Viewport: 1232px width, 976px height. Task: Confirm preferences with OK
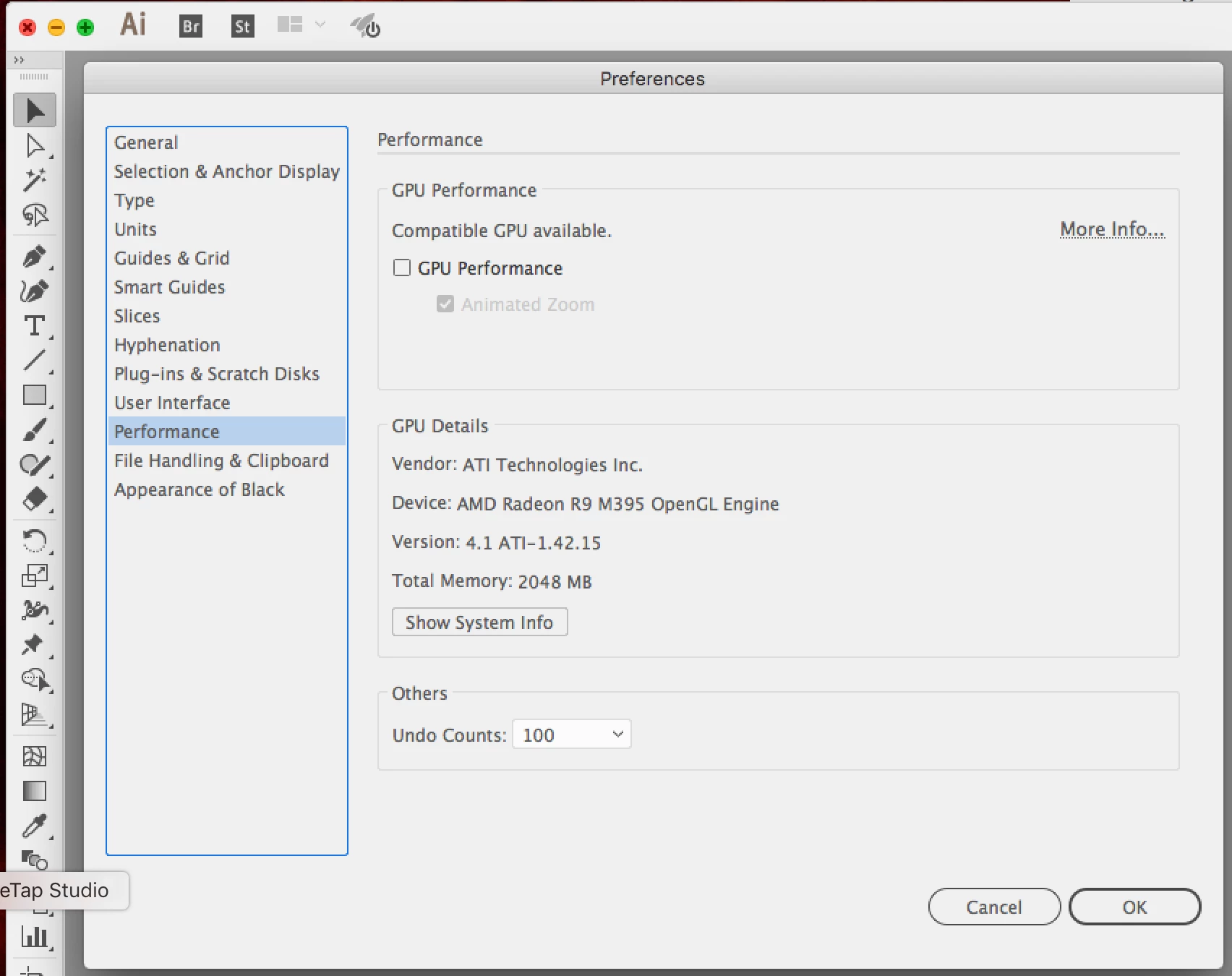[1134, 907]
